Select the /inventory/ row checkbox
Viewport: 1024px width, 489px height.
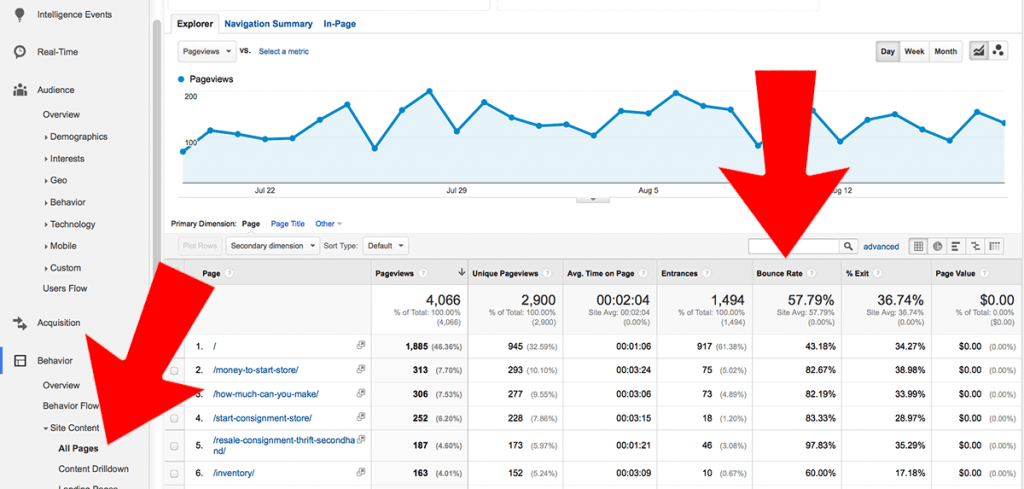pyautogui.click(x=175, y=473)
